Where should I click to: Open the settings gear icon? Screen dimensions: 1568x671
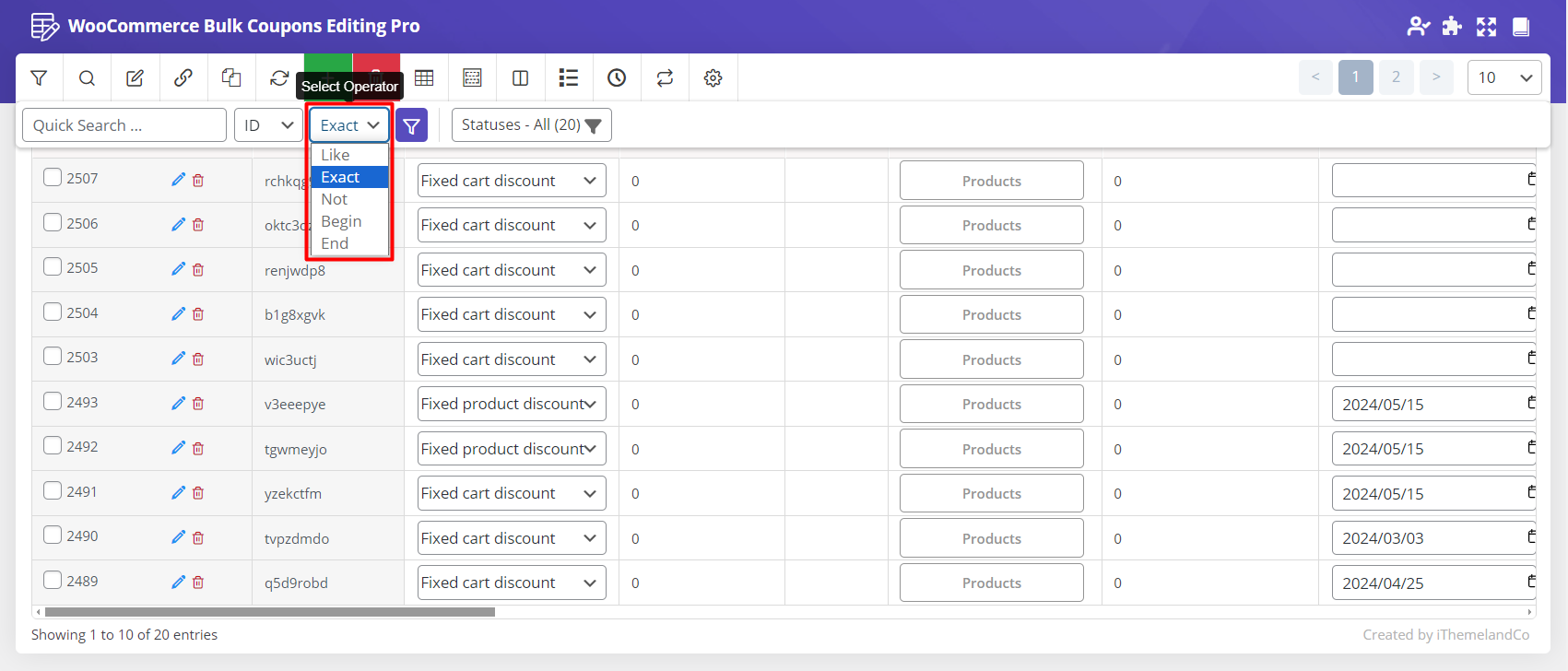click(x=713, y=78)
